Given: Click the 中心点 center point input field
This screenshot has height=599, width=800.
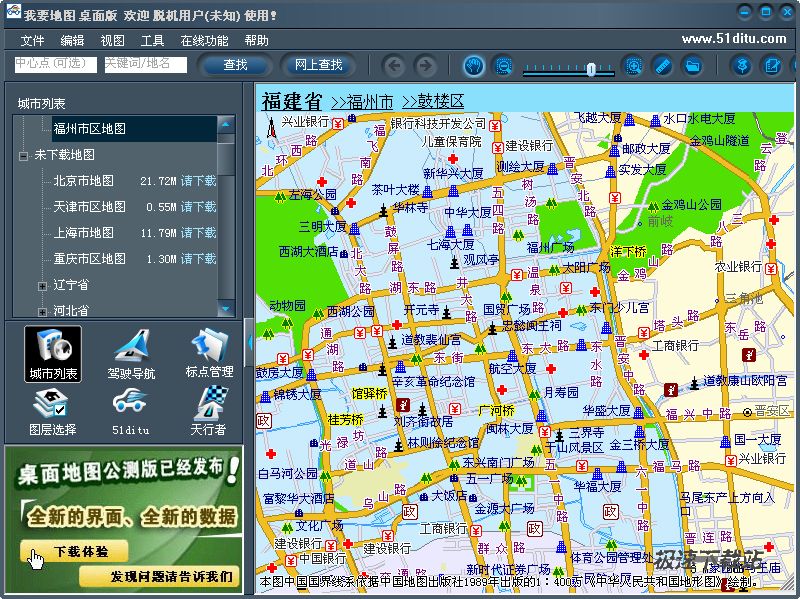Looking at the screenshot, I should [55, 64].
